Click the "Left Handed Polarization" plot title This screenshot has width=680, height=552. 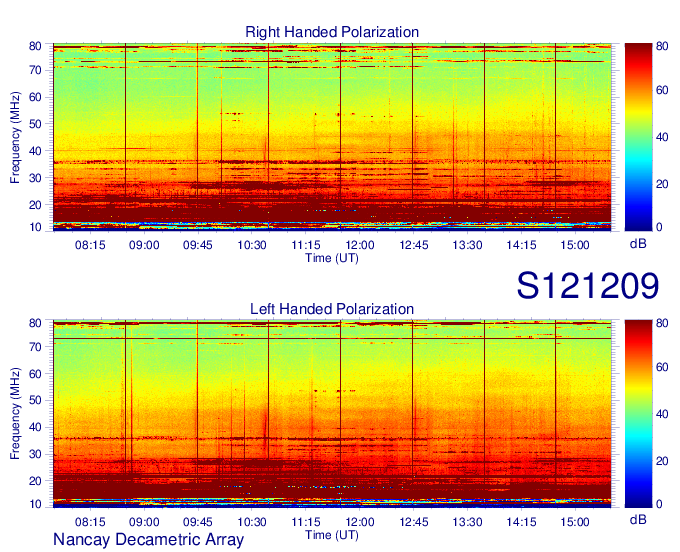point(332,309)
